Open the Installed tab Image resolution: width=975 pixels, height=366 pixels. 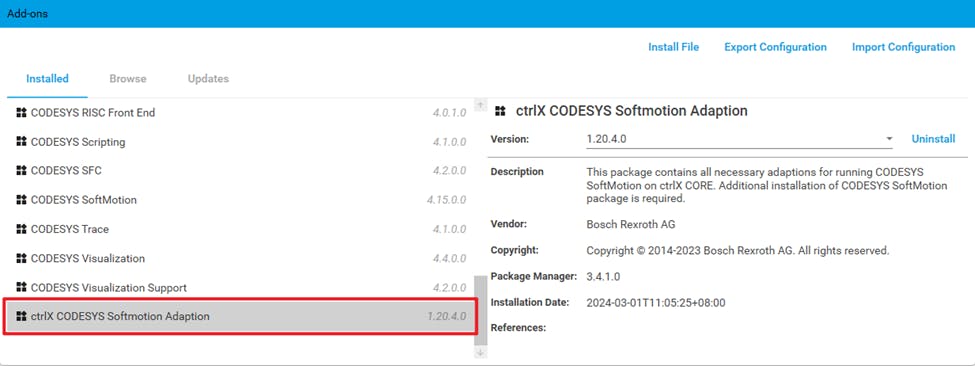point(47,79)
